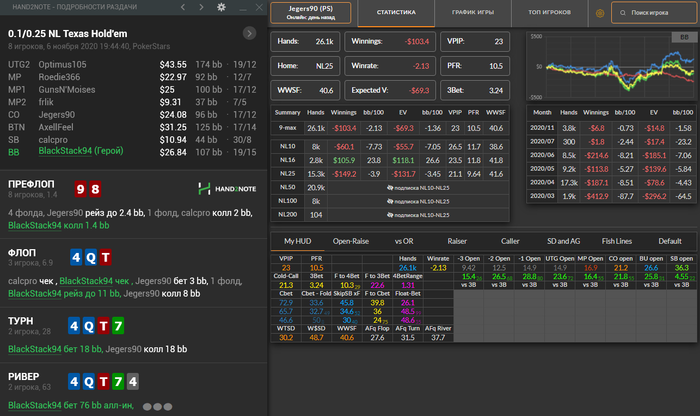Open the SD and AG tab
Viewport: 700px width, 416px height.
[563, 241]
